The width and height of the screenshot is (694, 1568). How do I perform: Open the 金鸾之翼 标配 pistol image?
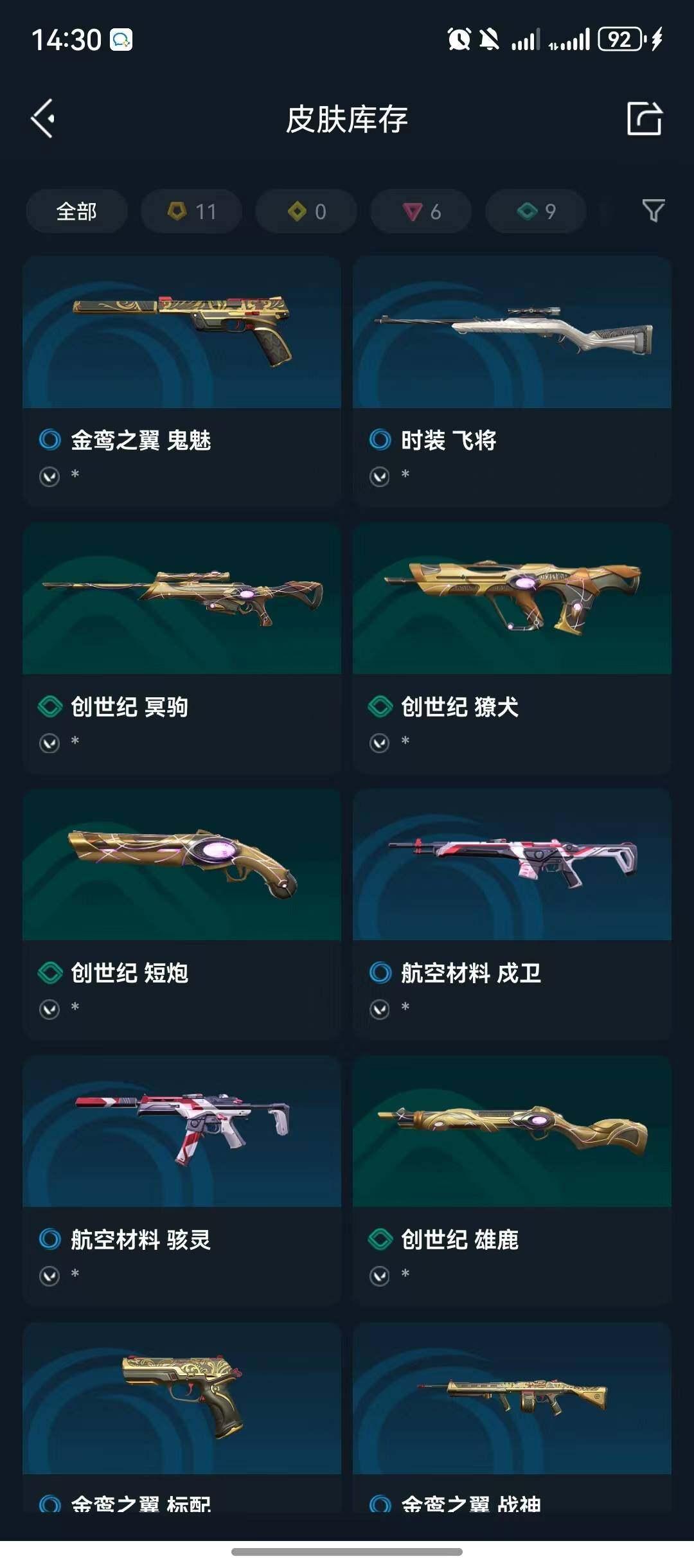pyautogui.click(x=182, y=1398)
